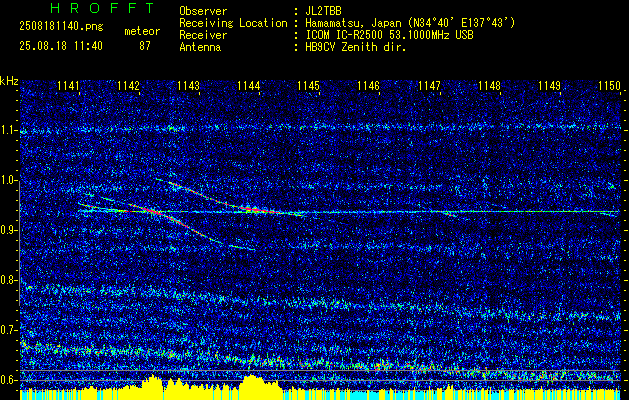Click frequency axis label 0.6
This screenshot has width=629, height=400.
9,380
